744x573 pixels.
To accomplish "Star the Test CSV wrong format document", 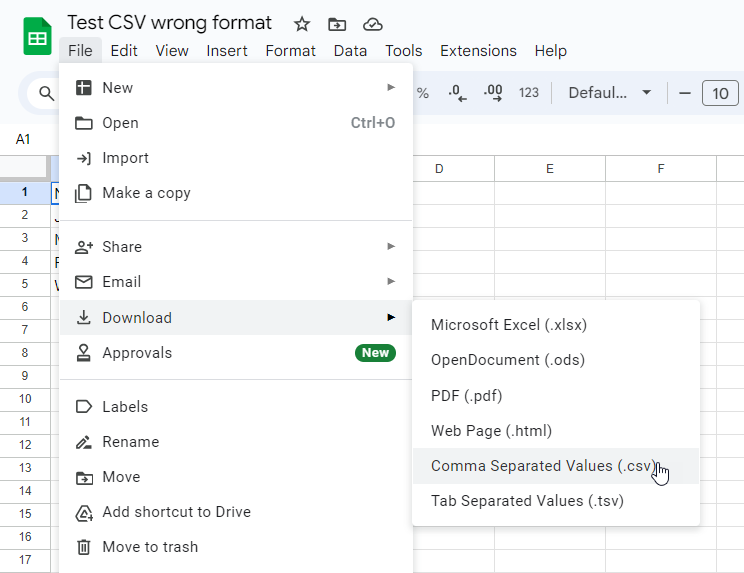I will tap(302, 24).
